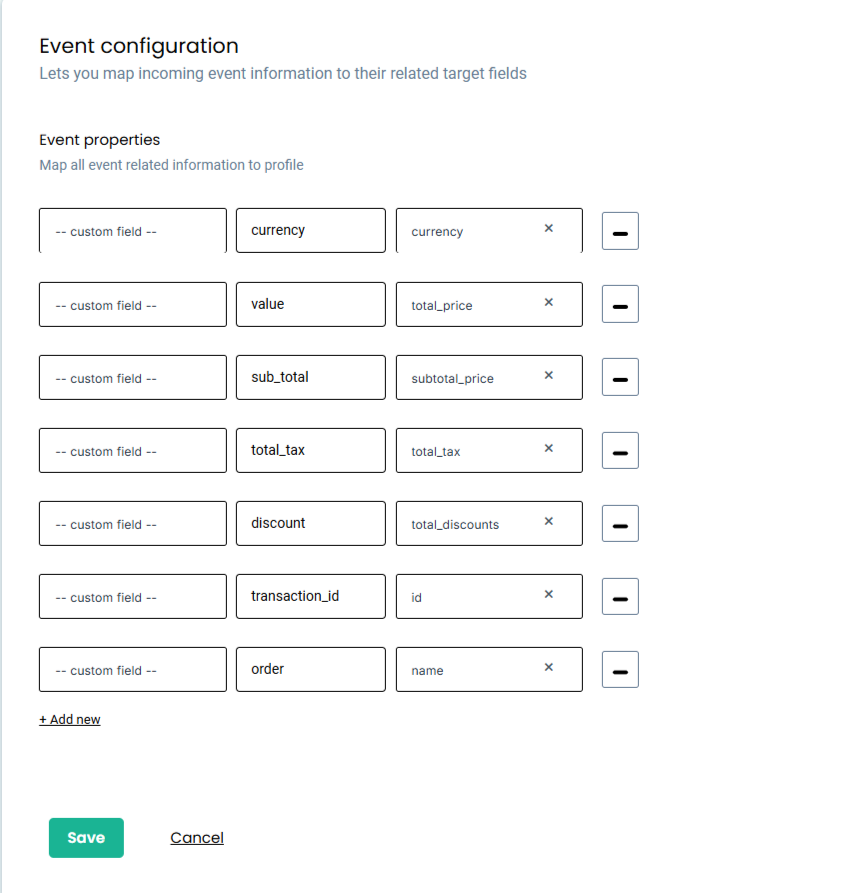Screen dimensions: 860x893
Task: Remove the sub_total mapping row
Action: point(620,377)
